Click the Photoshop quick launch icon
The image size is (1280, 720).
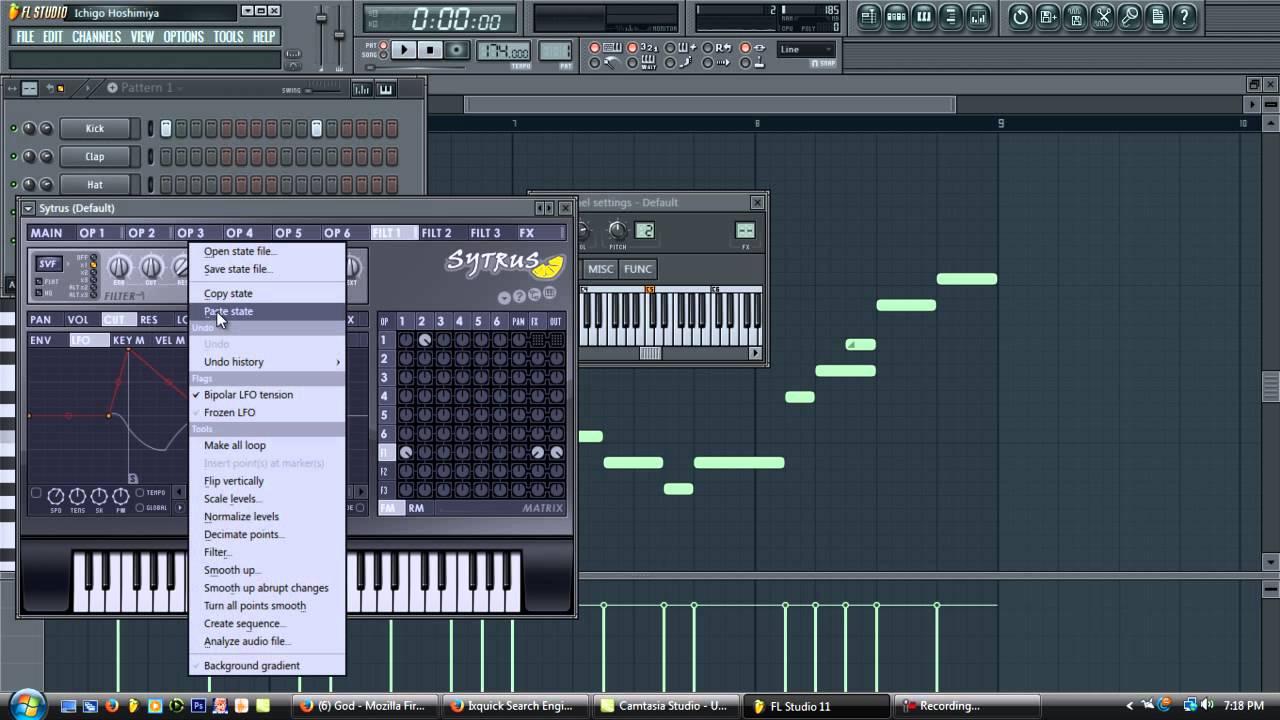[198, 705]
